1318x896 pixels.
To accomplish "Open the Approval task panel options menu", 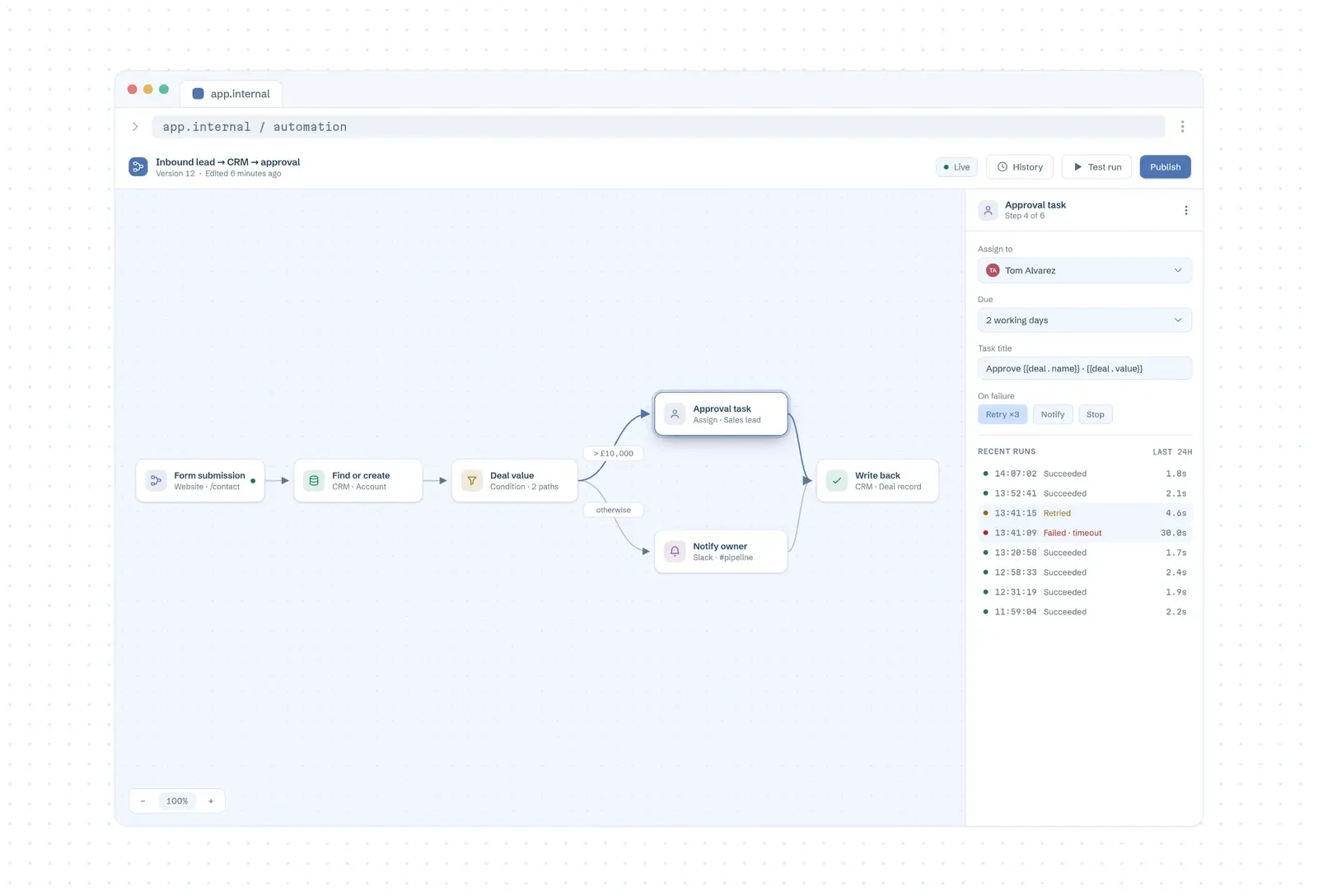I will [x=1186, y=210].
